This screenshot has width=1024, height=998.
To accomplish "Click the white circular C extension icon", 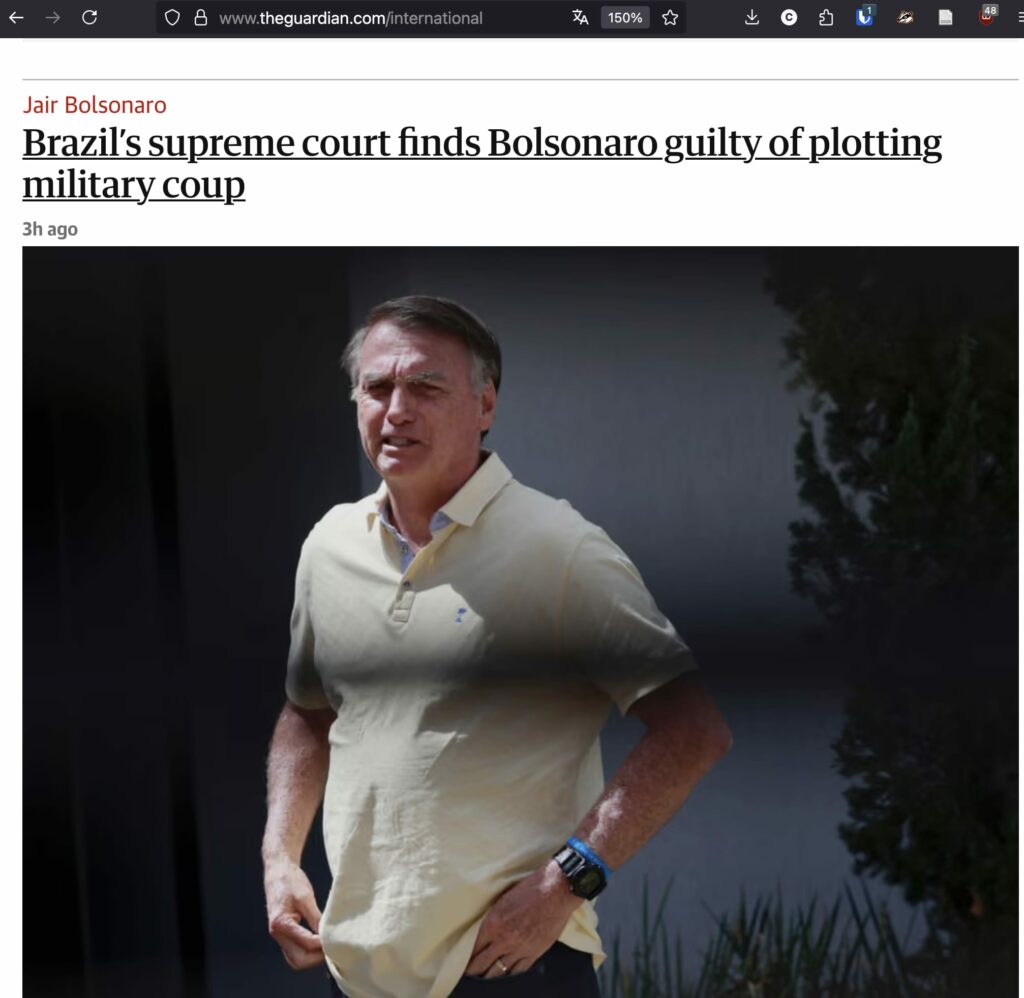I will pyautogui.click(x=789, y=18).
